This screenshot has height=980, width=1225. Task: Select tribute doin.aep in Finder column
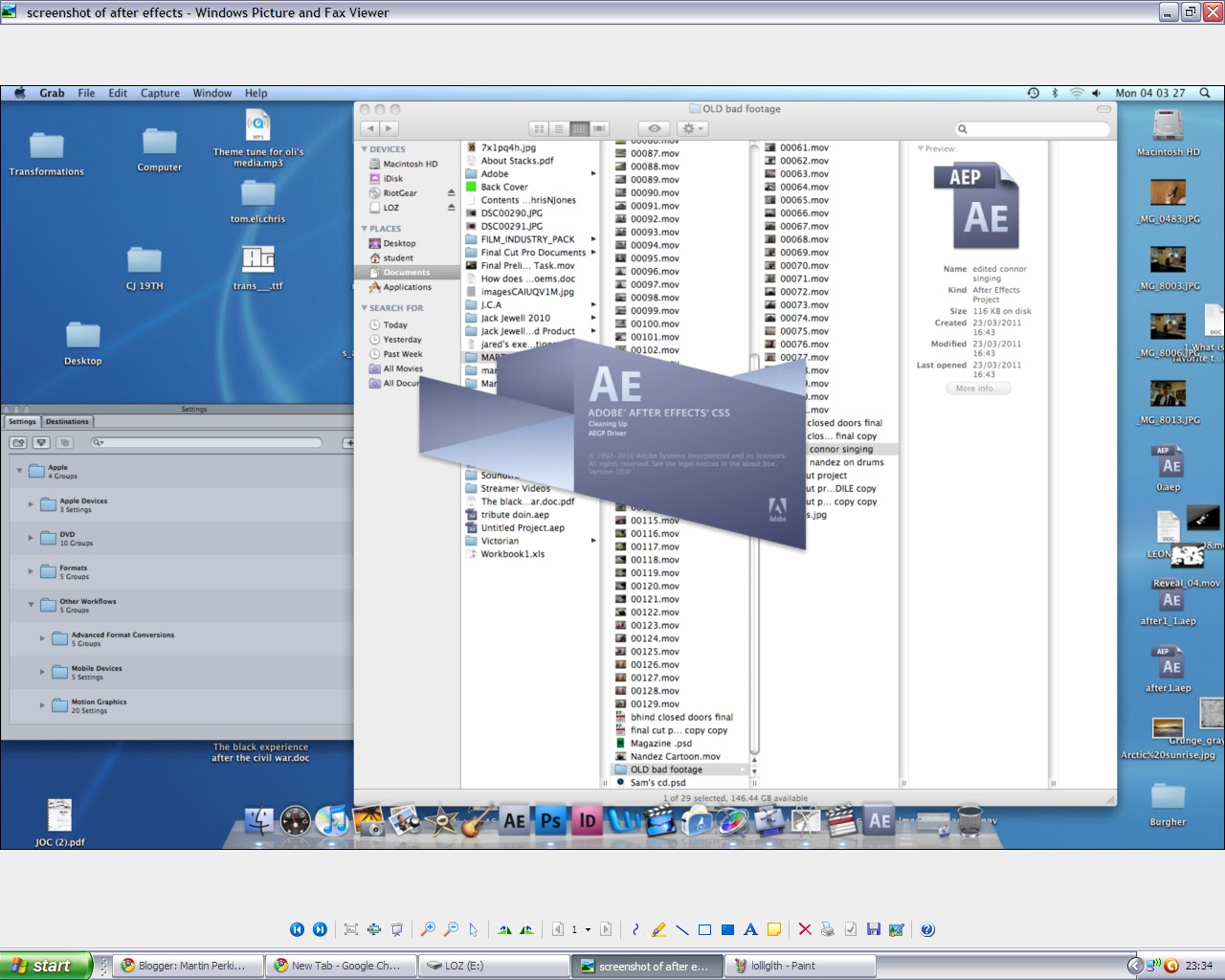[x=515, y=515]
